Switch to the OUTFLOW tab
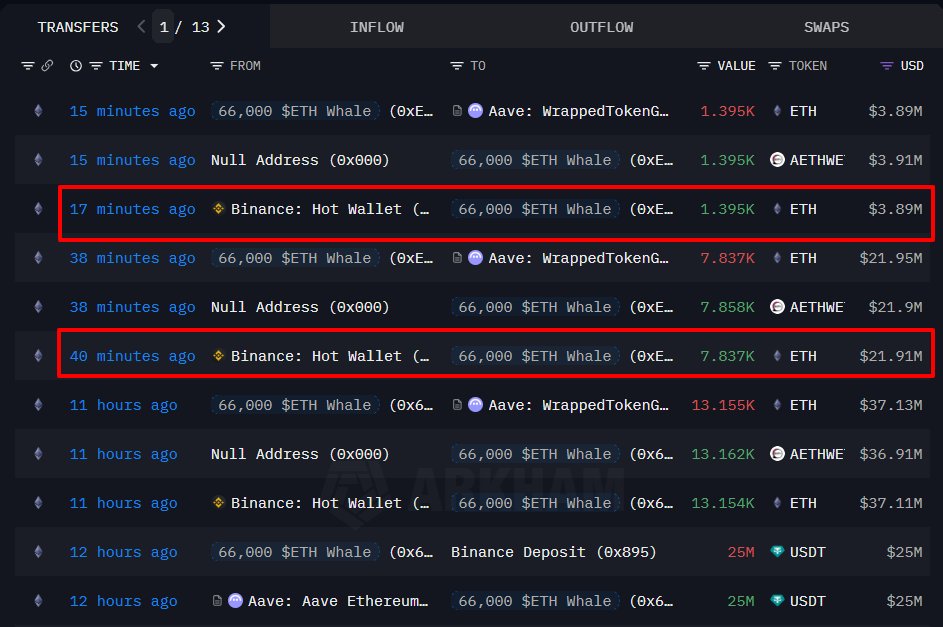The height and width of the screenshot is (627, 943). tap(601, 27)
